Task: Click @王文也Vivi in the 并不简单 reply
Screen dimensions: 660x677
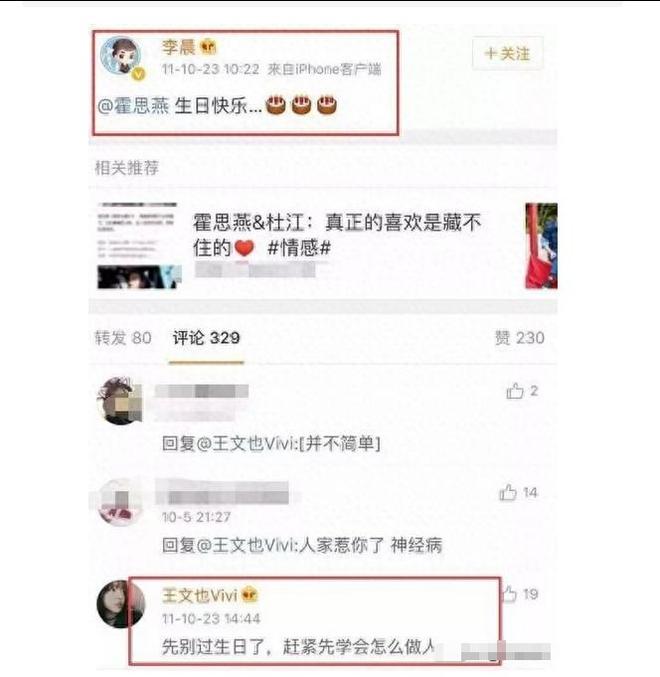Action: 246,443
